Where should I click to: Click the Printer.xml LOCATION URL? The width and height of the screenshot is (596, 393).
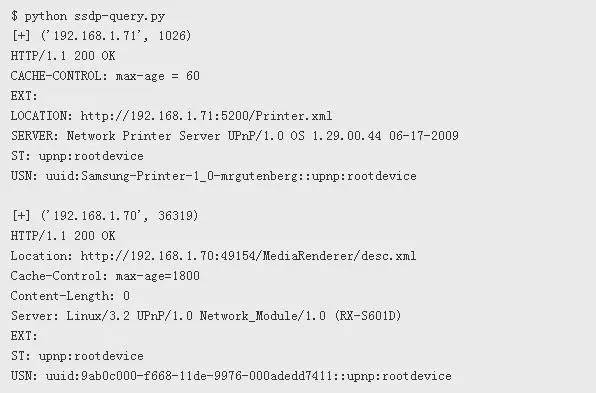(206, 116)
